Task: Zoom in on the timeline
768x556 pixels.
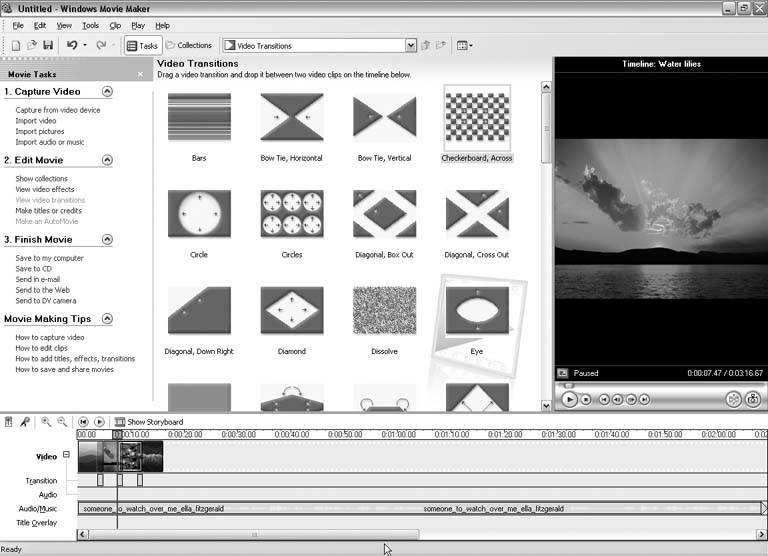Action: pyautogui.click(x=46, y=422)
